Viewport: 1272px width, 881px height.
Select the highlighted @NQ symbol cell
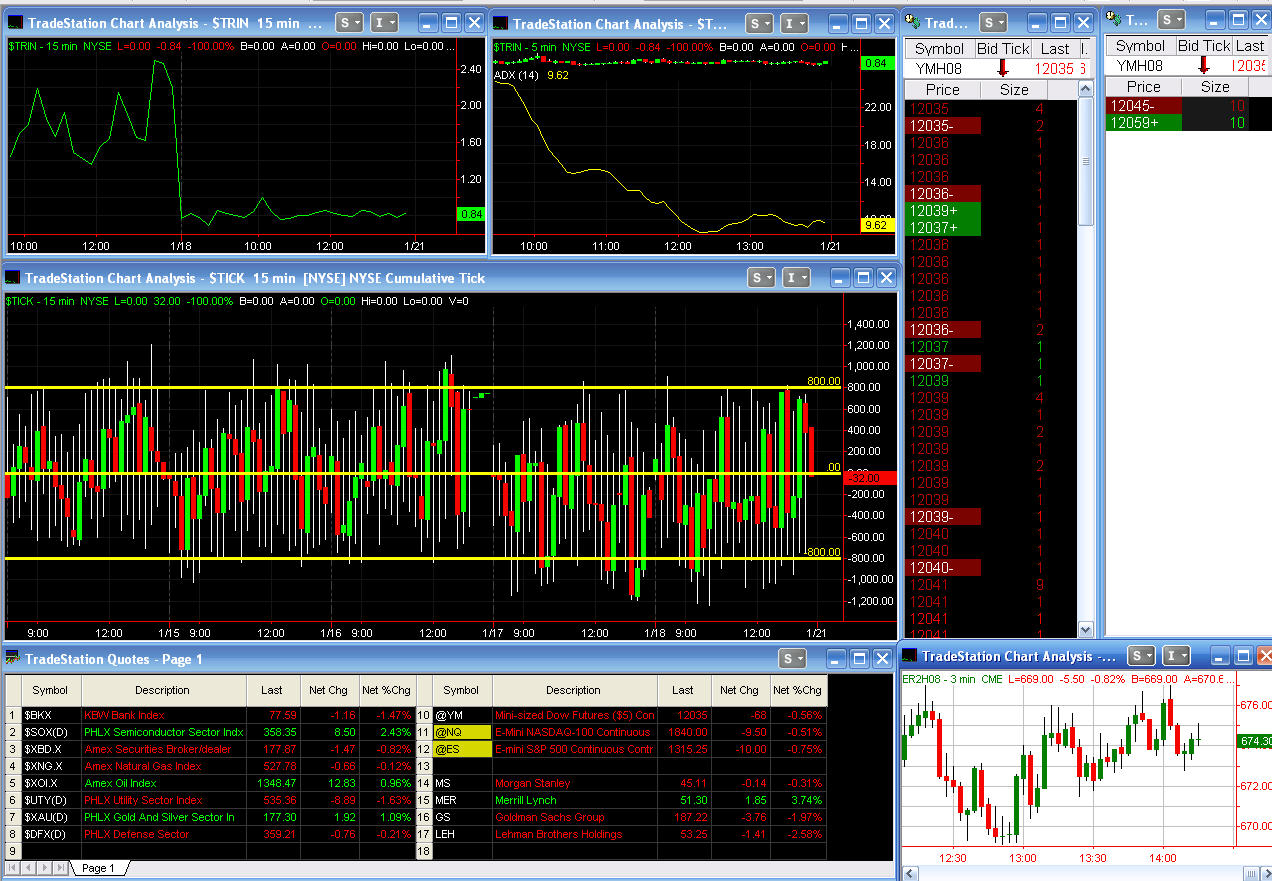point(461,733)
